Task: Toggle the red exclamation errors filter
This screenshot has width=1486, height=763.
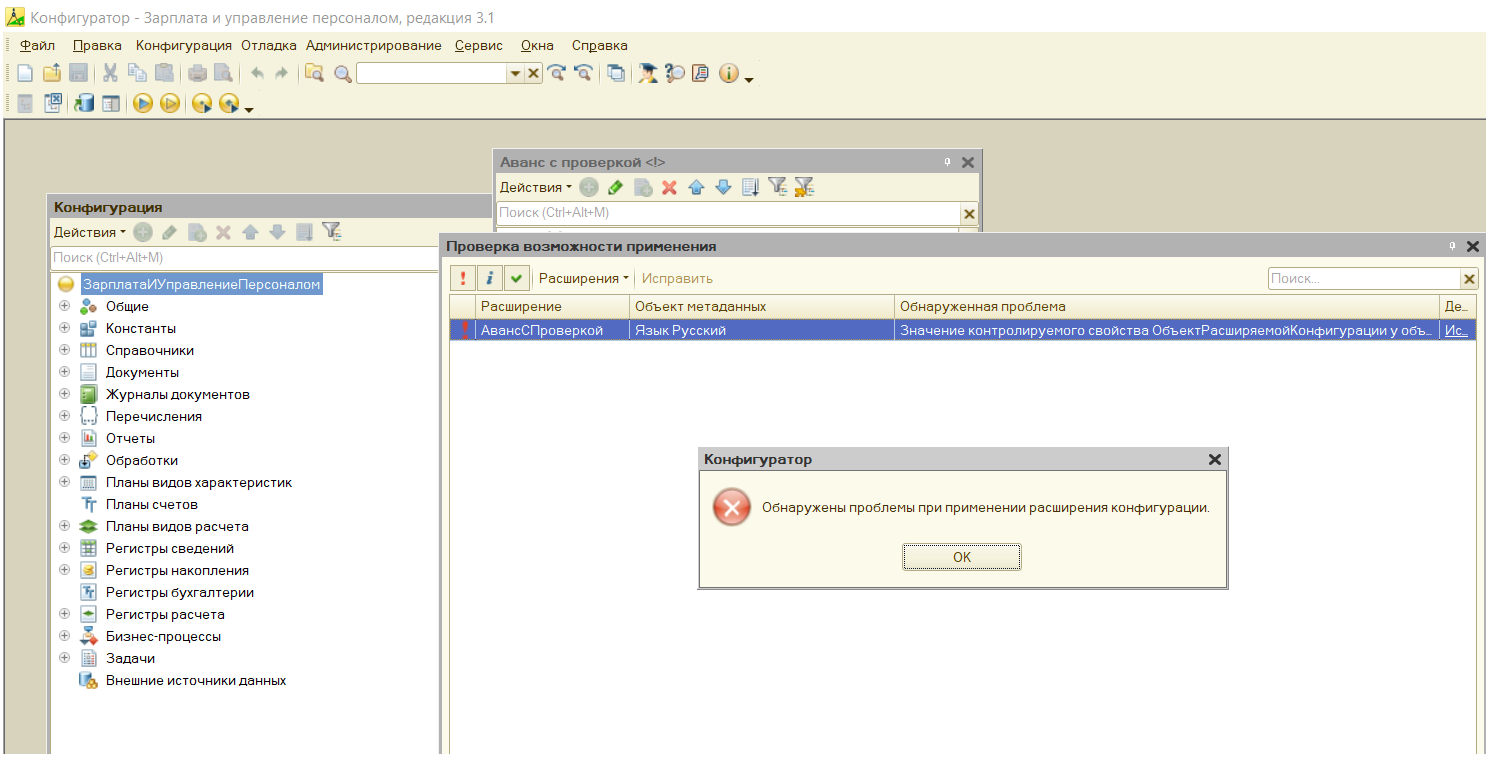Action: [x=463, y=278]
